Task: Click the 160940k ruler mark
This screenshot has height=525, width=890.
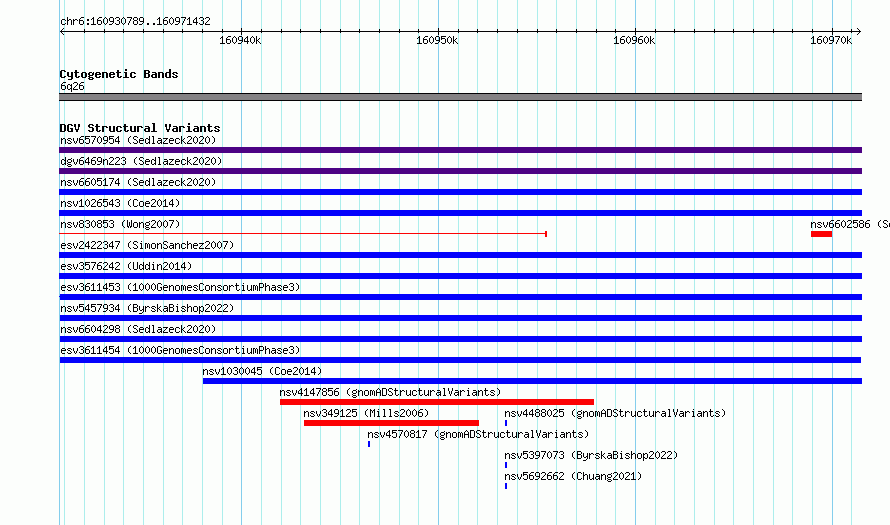Action: (x=240, y=40)
